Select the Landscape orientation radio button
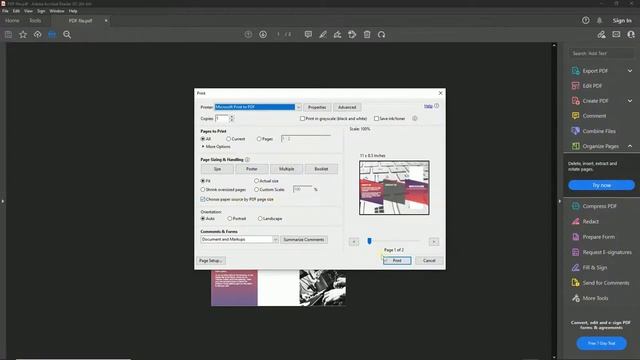Image resolution: width=640 pixels, height=360 pixels. click(x=260, y=218)
